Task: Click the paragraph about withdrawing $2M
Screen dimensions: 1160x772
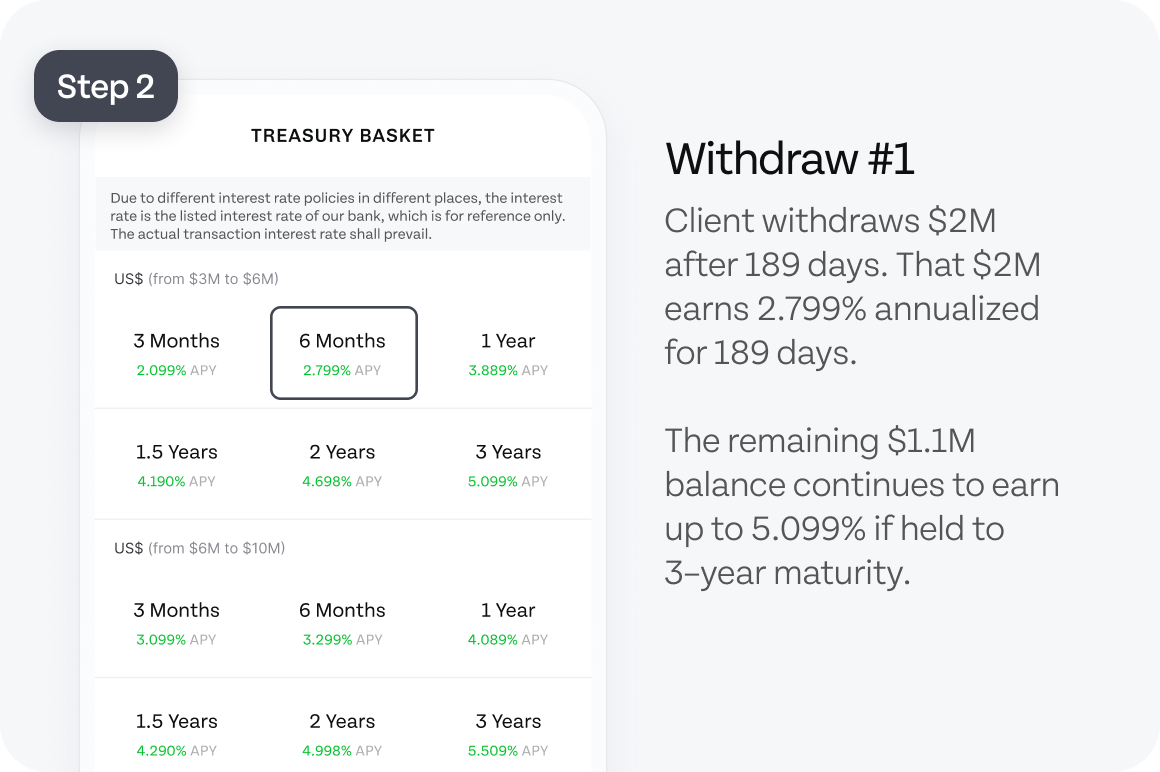Action: 852,286
